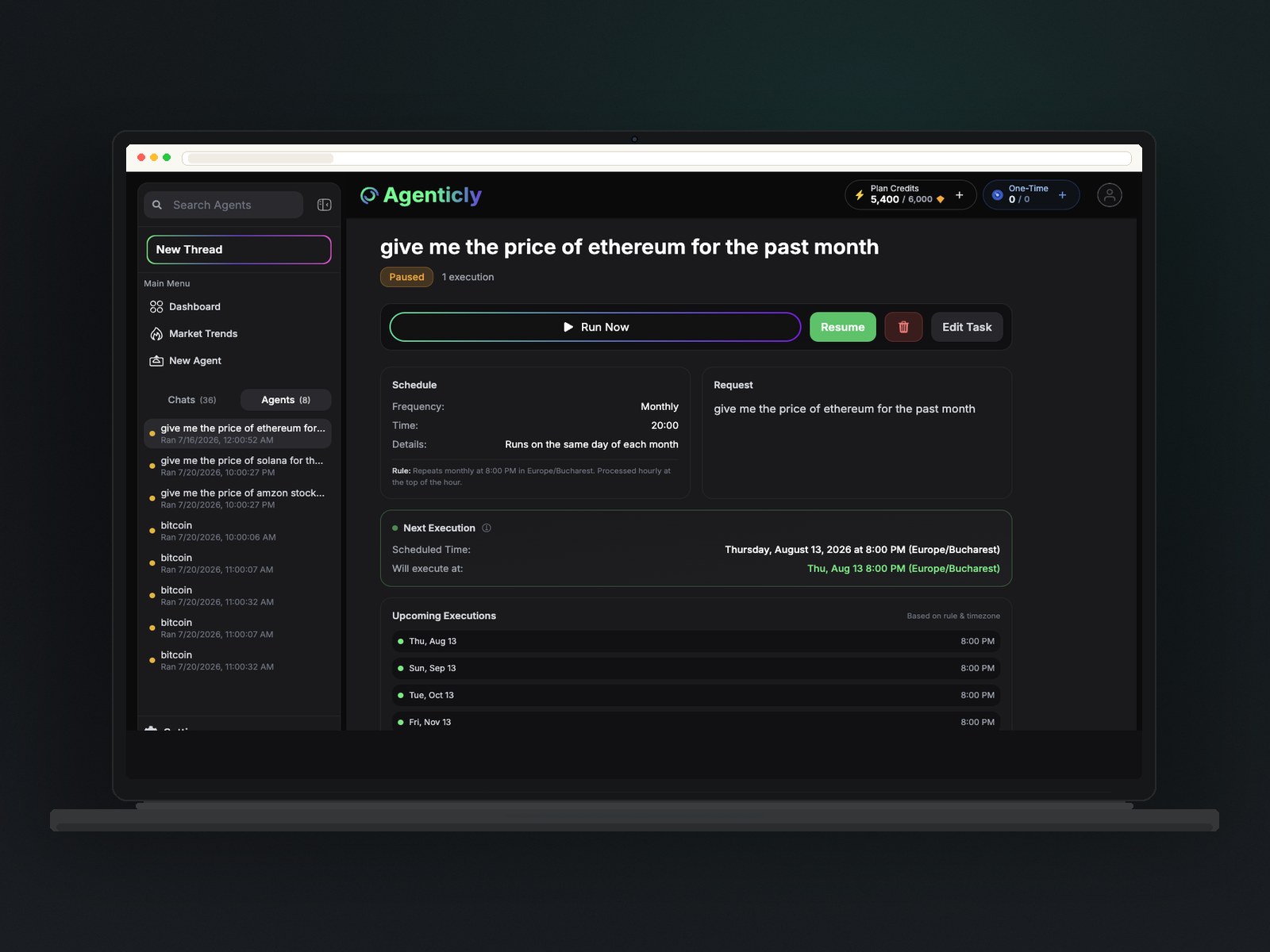Click the request text in the Request panel
The width and height of the screenshot is (1270, 952).
845,409
